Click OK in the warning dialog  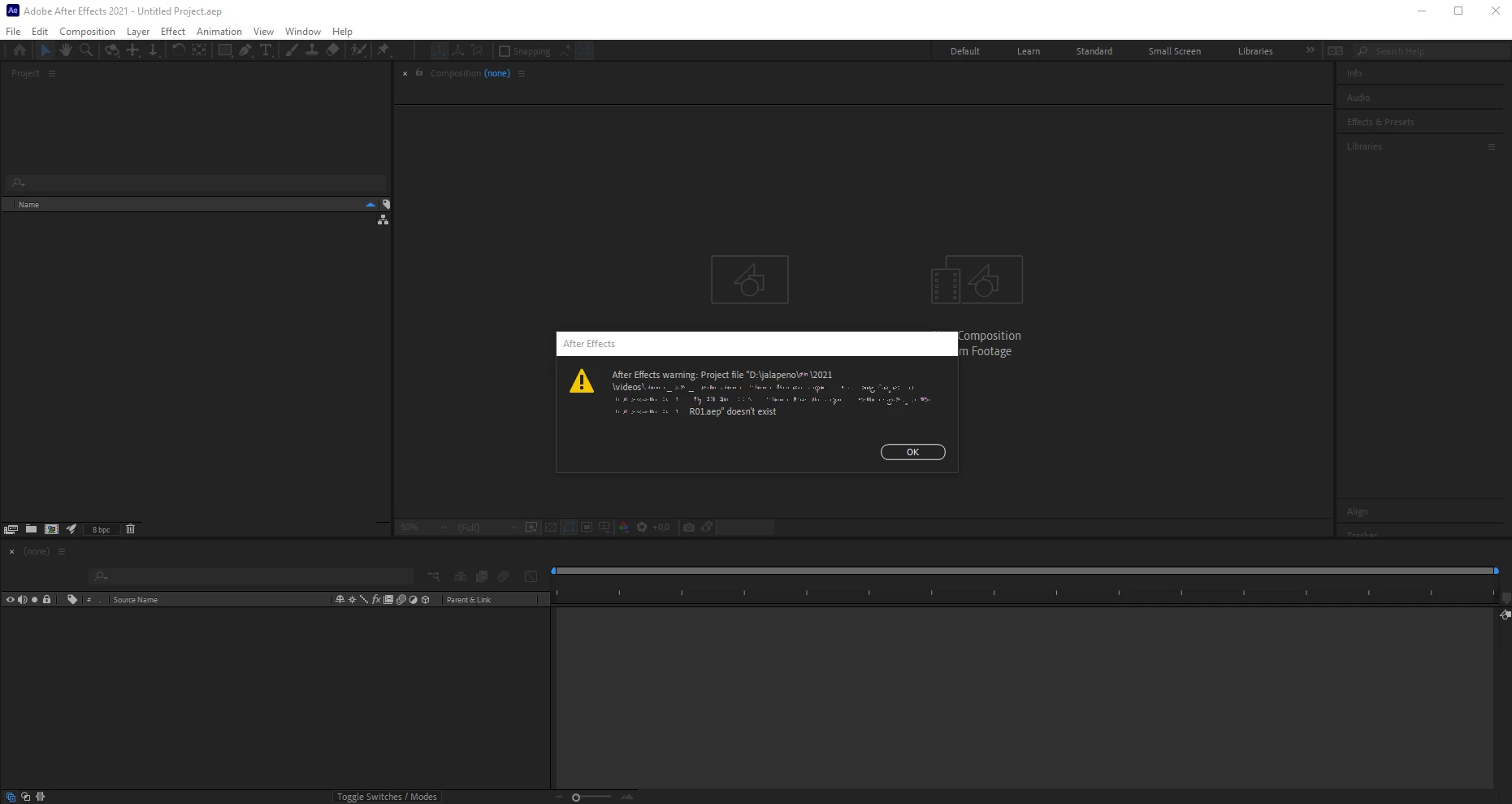tap(913, 452)
